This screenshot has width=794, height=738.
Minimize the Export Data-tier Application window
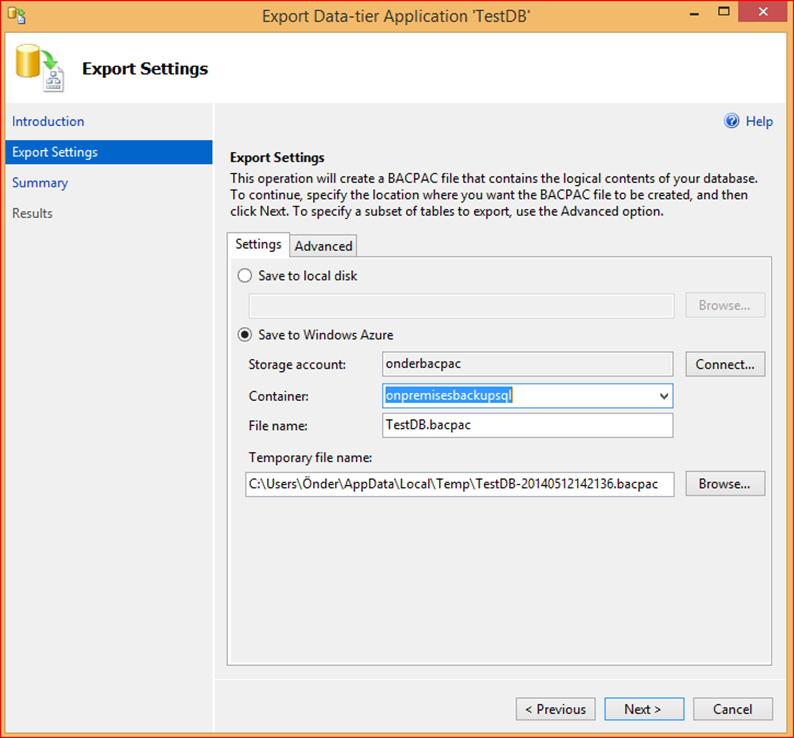(x=694, y=13)
